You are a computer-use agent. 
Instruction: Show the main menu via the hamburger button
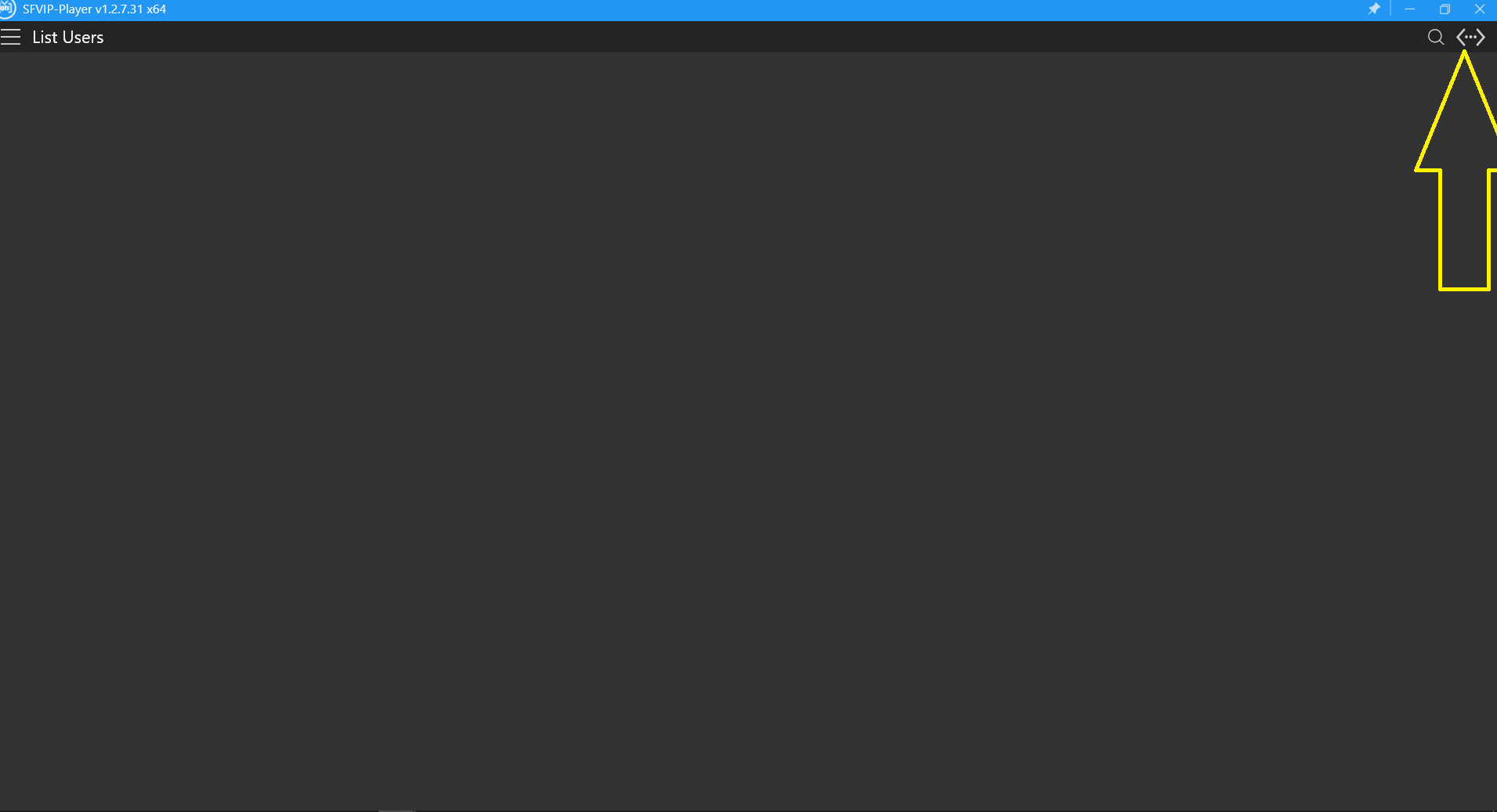(10, 37)
